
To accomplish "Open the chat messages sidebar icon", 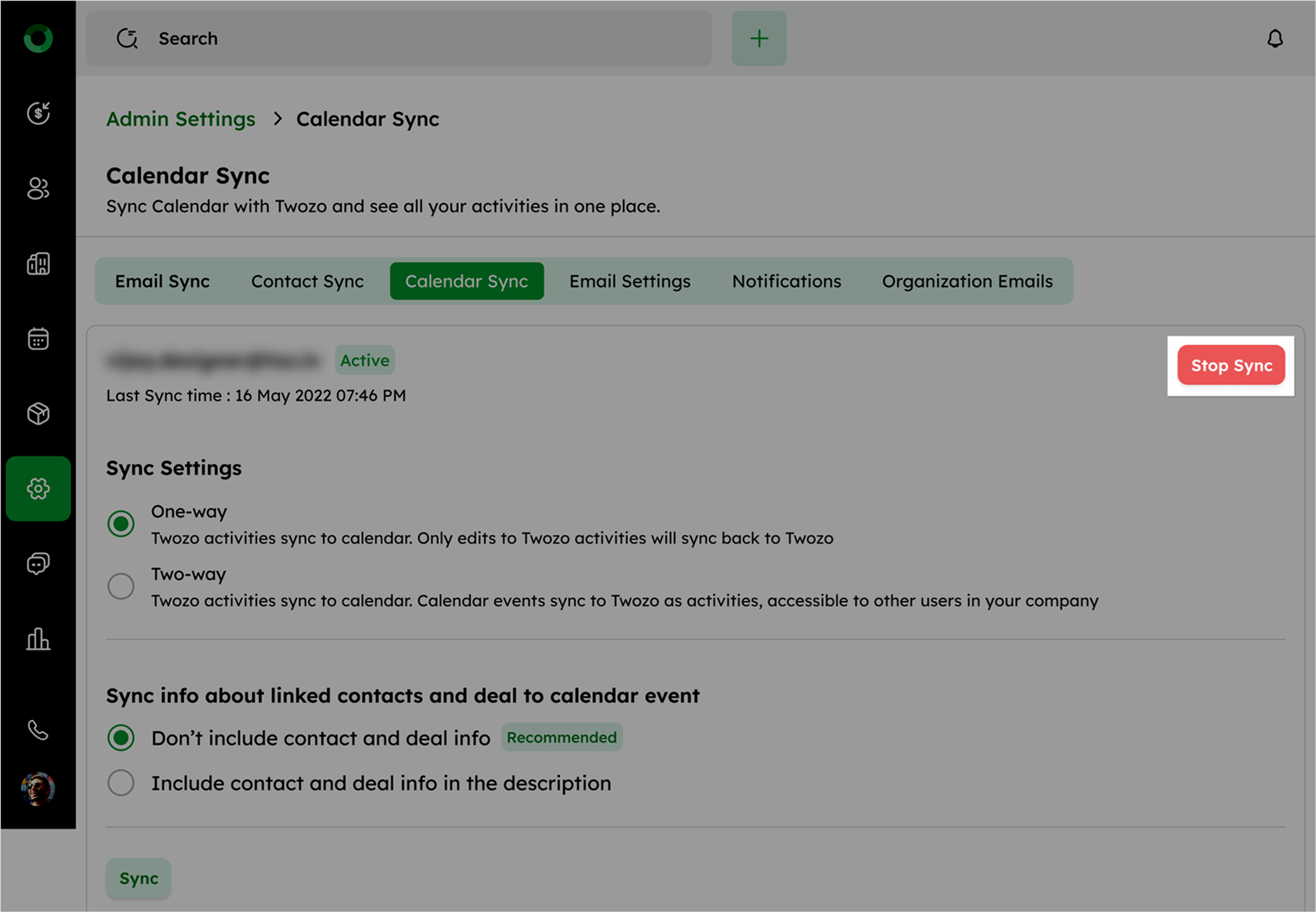I will (38, 564).
